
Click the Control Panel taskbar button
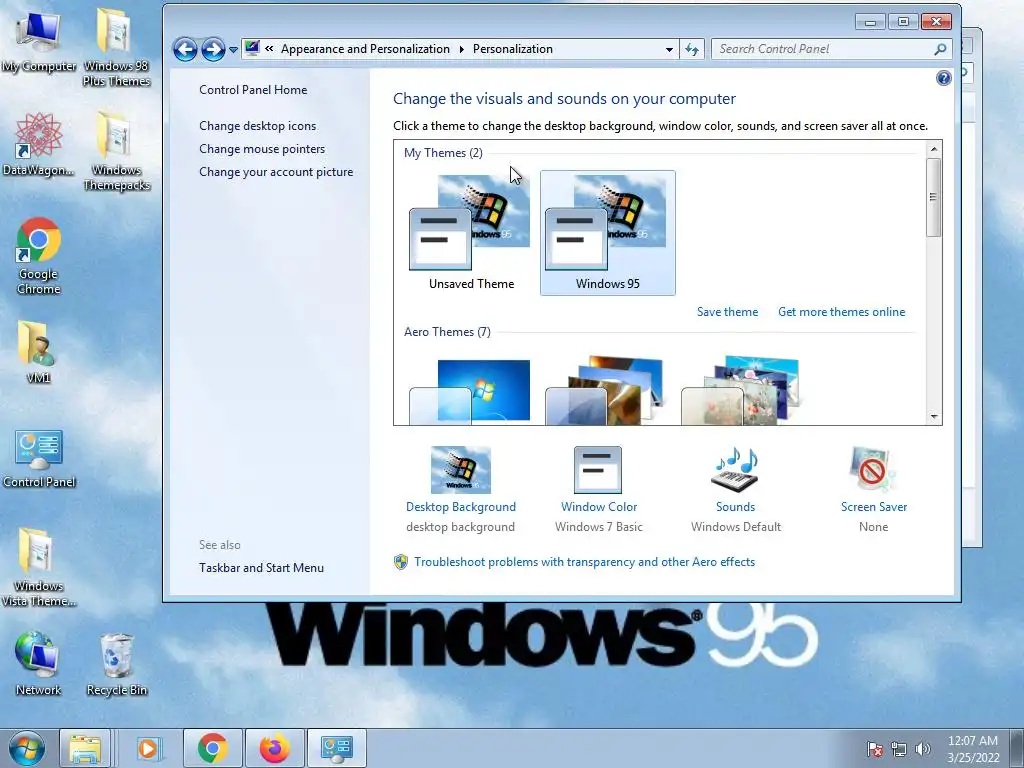tap(337, 748)
